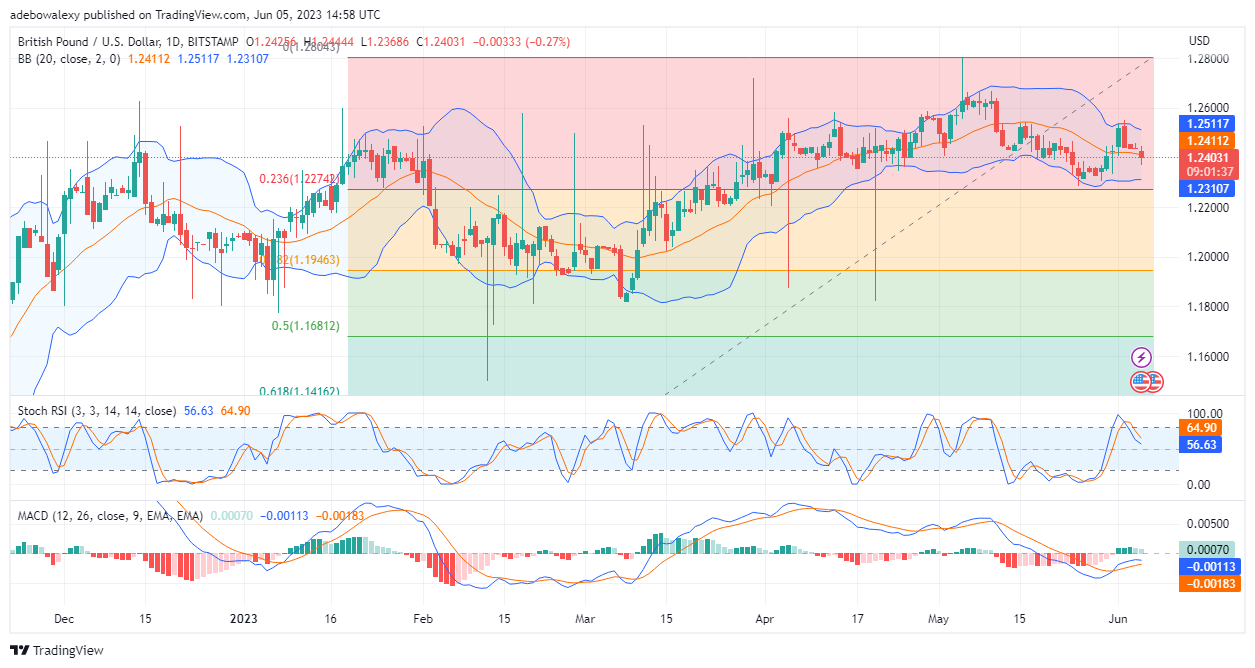1255x668 pixels.
Task: Click the Fibonacci 0.5(1.16812) level label
Action: [x=305, y=326]
